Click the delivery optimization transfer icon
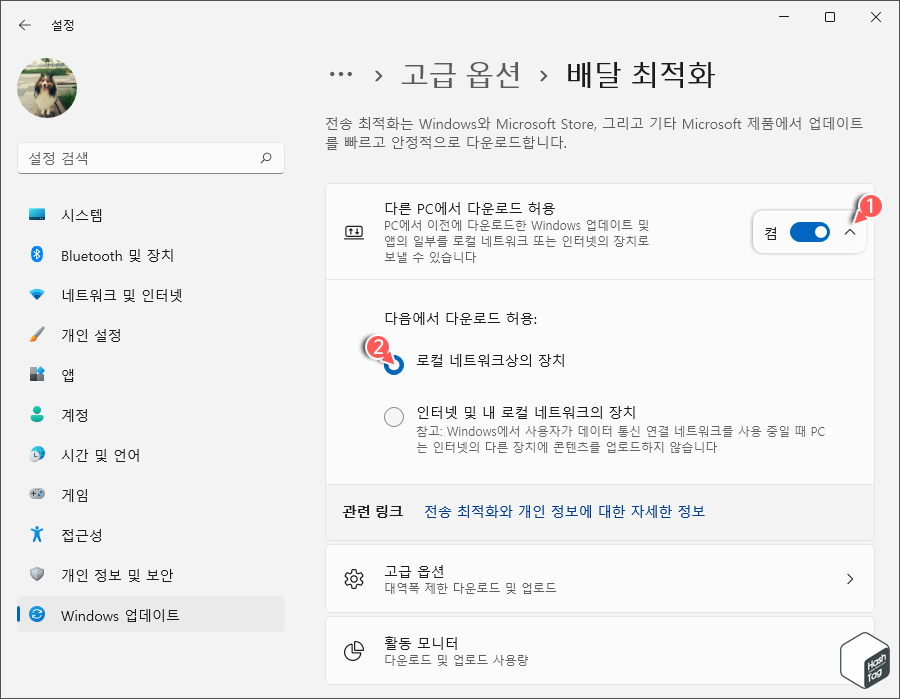The image size is (900, 699). click(354, 232)
